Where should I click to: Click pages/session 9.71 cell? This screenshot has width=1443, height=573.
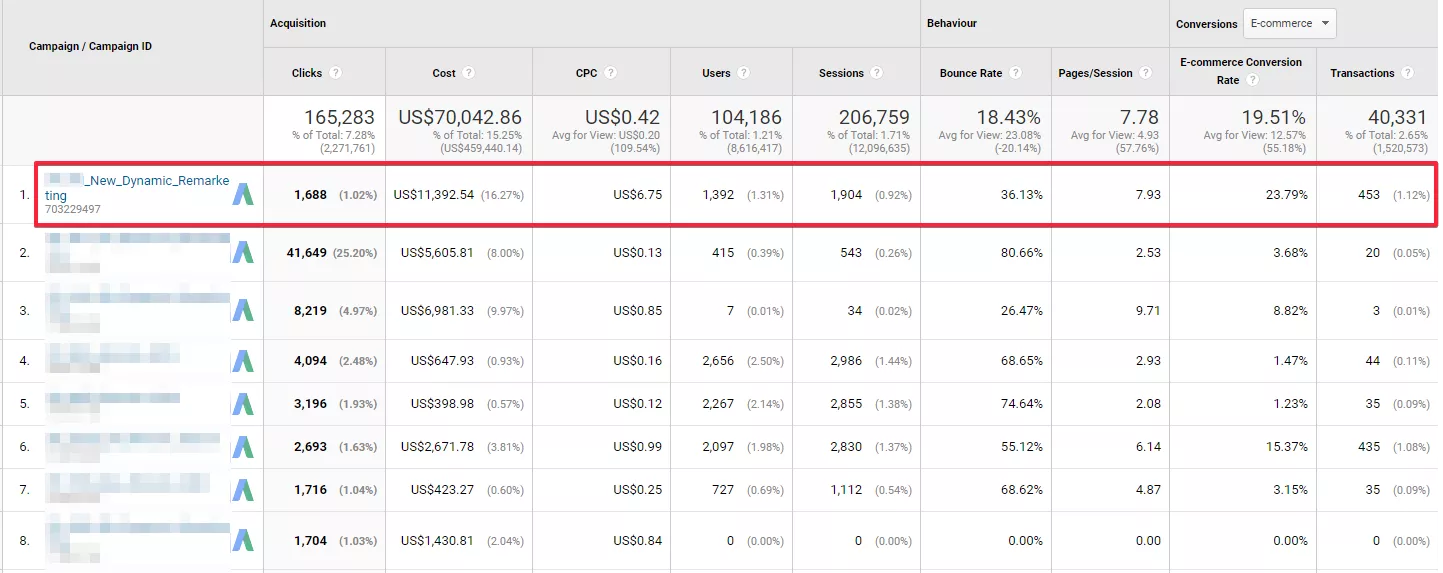coord(1149,311)
